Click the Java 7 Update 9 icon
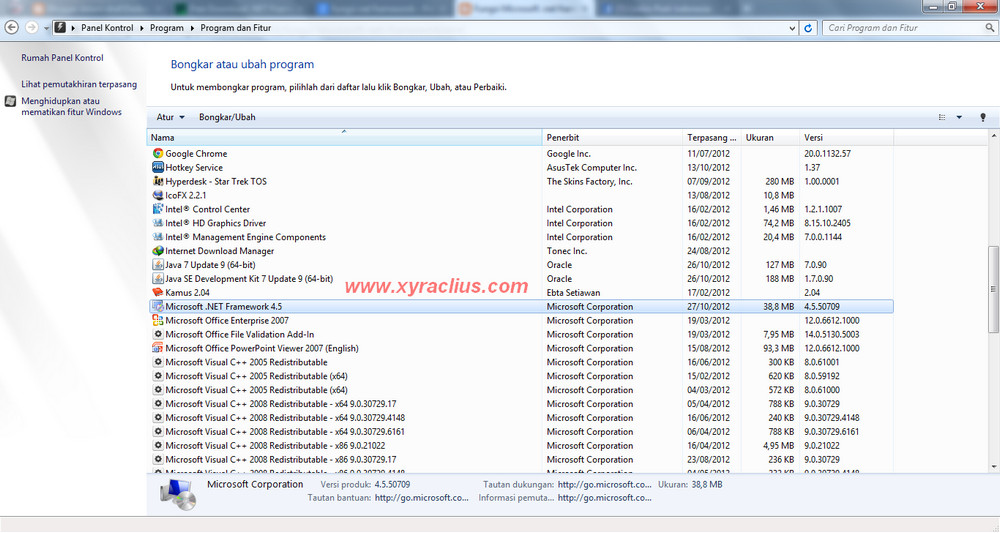This screenshot has width=1000, height=533. tap(158, 265)
